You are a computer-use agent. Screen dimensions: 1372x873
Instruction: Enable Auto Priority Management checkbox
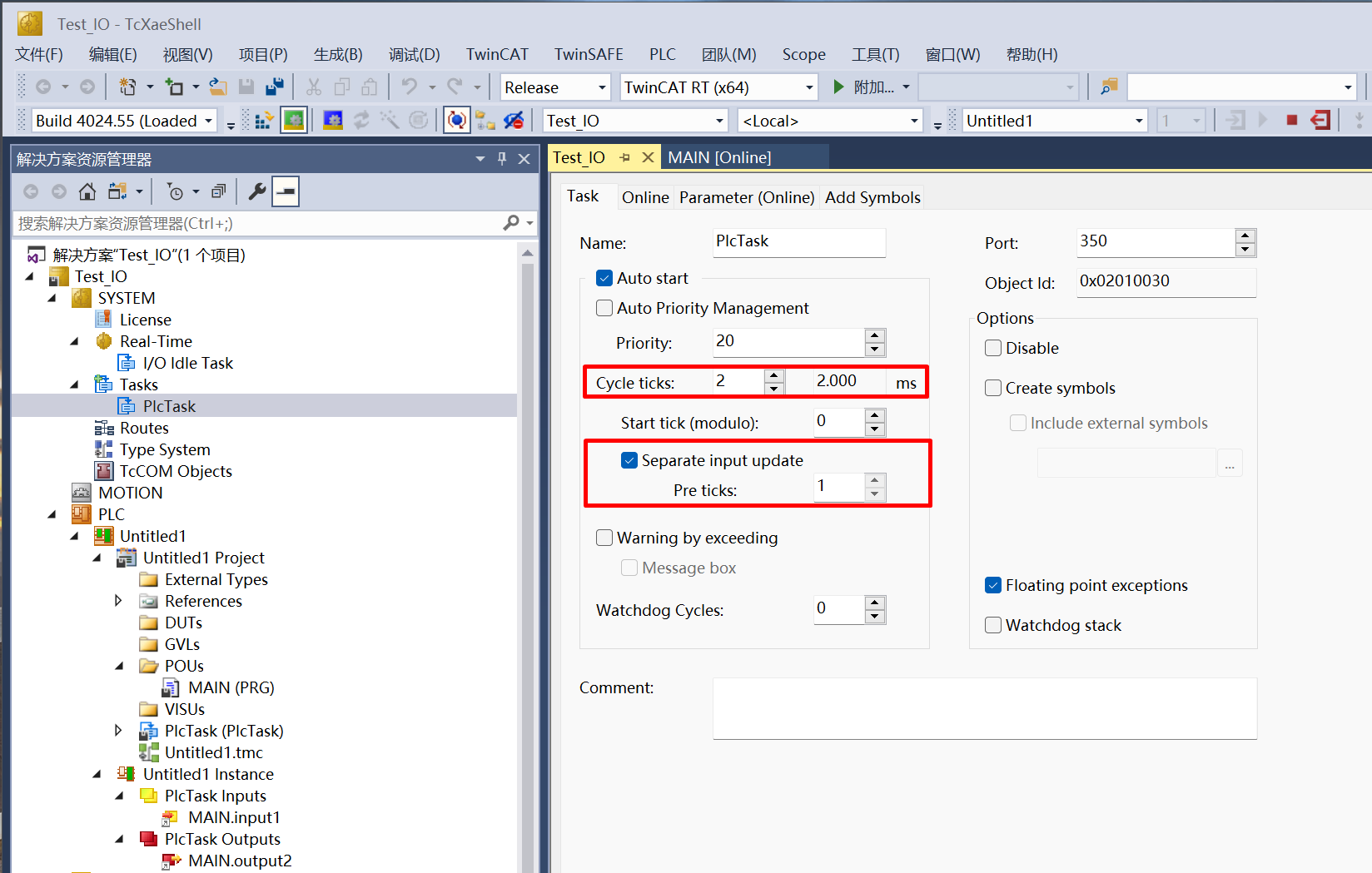(604, 308)
